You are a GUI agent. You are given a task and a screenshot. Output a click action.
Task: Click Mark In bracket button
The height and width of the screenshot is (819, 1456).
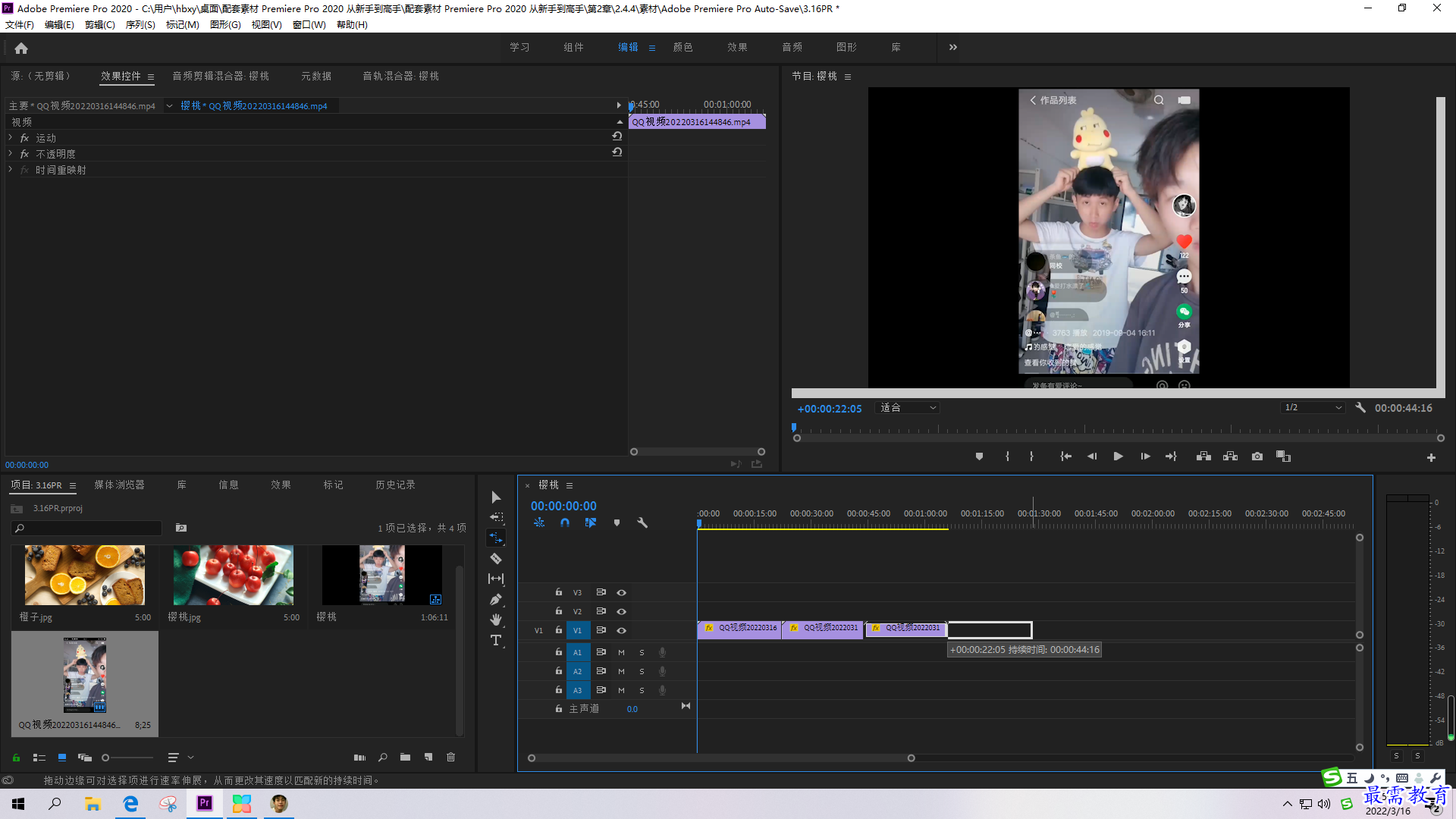pos(1007,457)
